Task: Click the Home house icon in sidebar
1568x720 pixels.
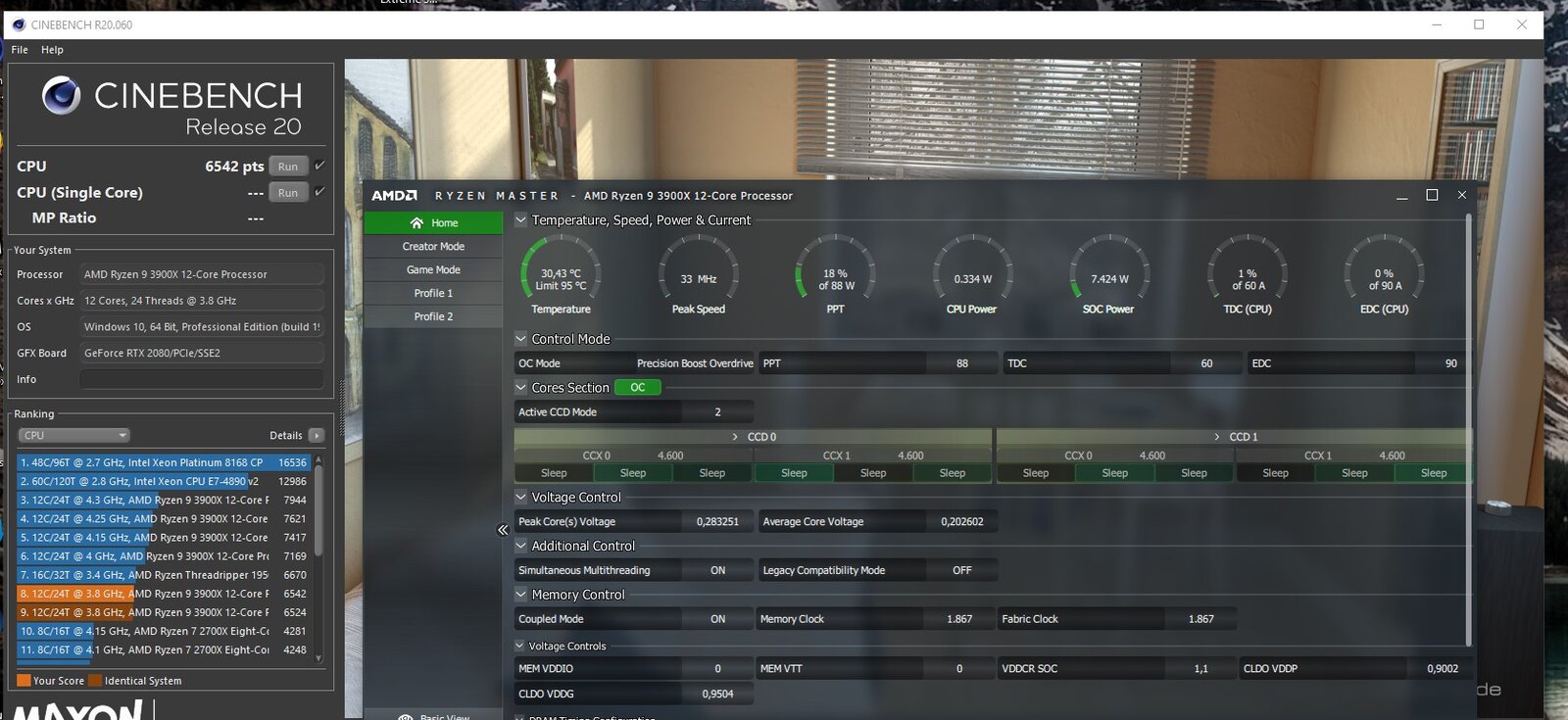Action: point(416,223)
